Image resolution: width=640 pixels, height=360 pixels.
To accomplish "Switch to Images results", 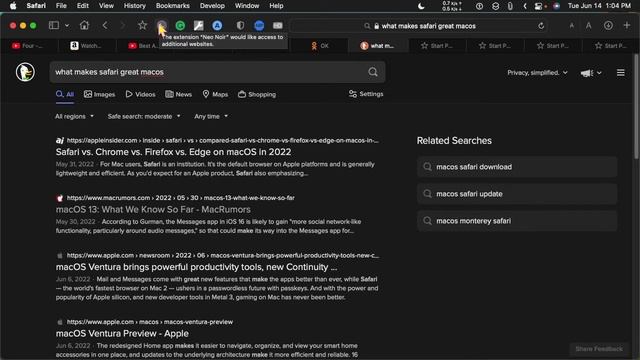I will [99, 94].
